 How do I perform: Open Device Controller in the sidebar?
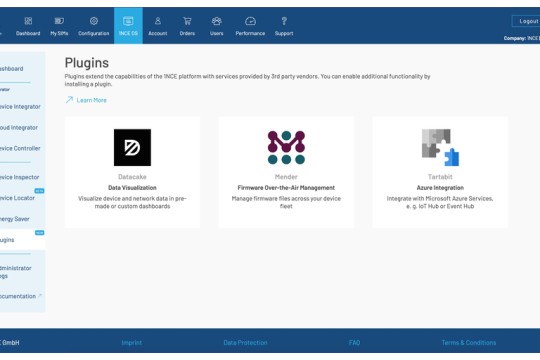(20, 148)
